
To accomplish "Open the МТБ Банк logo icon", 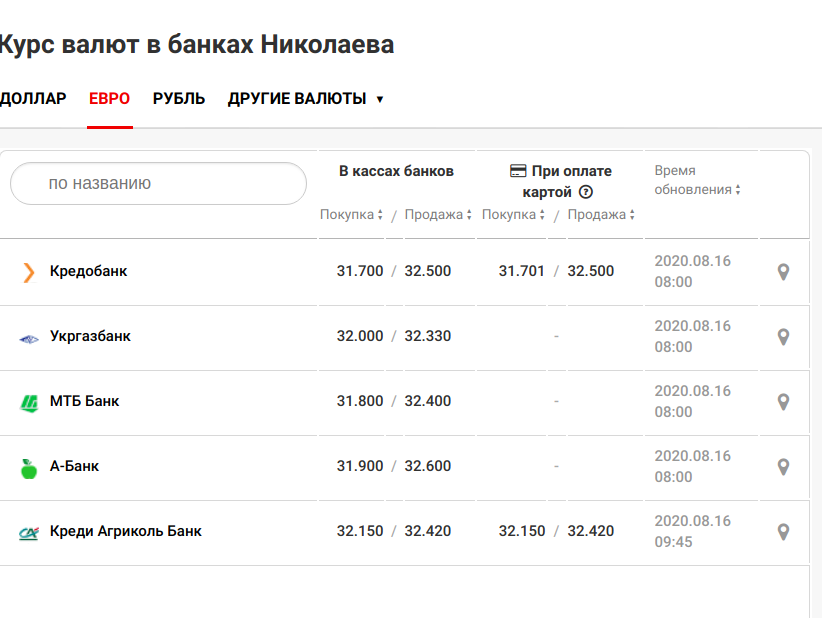I will (29, 403).
